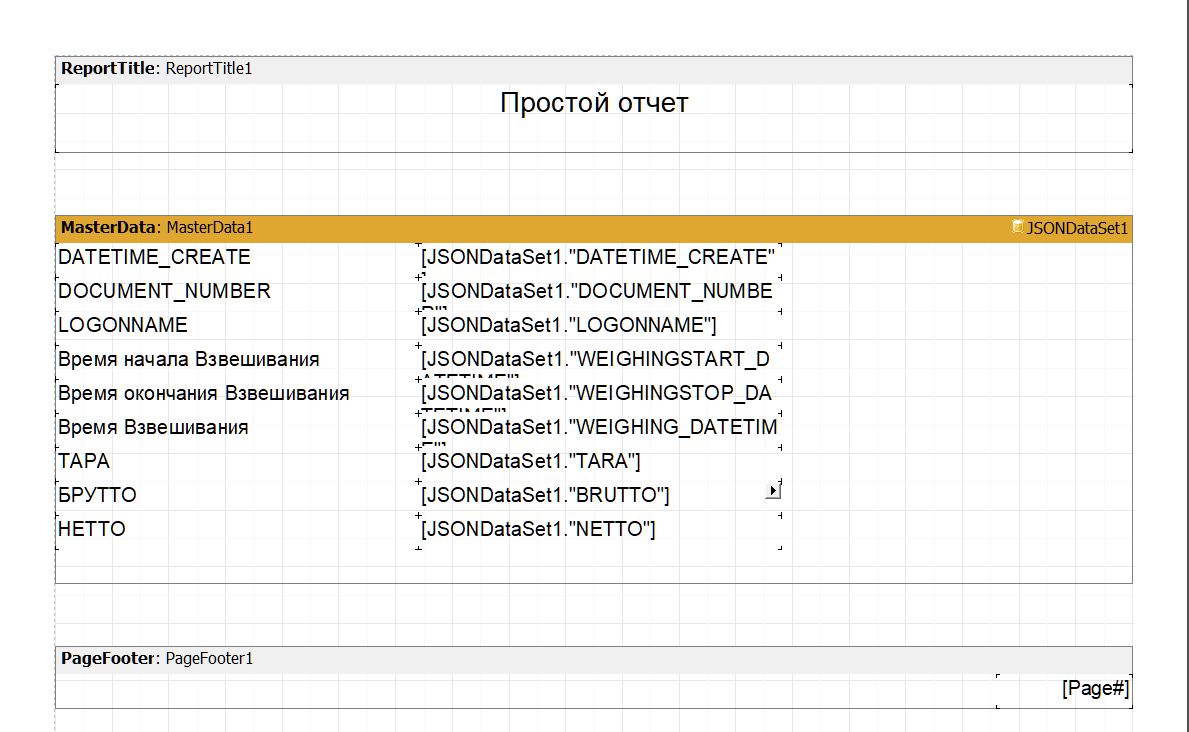Click the "Время Взвешивания" label
Image resolution: width=1189 pixels, height=732 pixels.
pyautogui.click(x=153, y=427)
